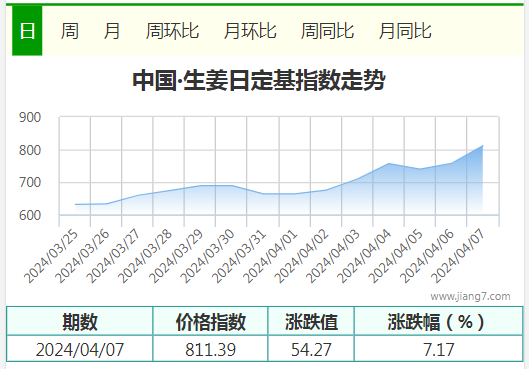Image resolution: width=529 pixels, height=369 pixels.
Task: Open the 周环比 tab
Action: coord(172,31)
